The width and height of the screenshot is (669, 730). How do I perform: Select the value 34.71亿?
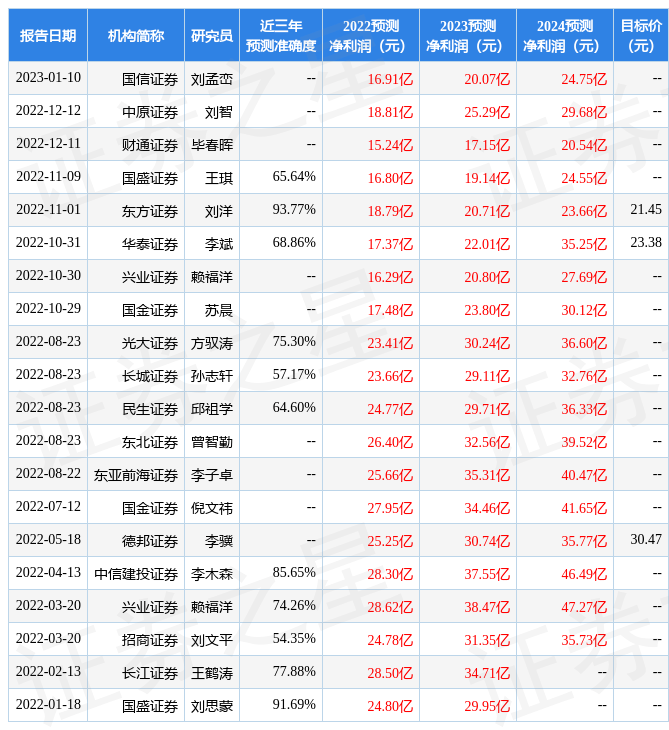(487, 674)
